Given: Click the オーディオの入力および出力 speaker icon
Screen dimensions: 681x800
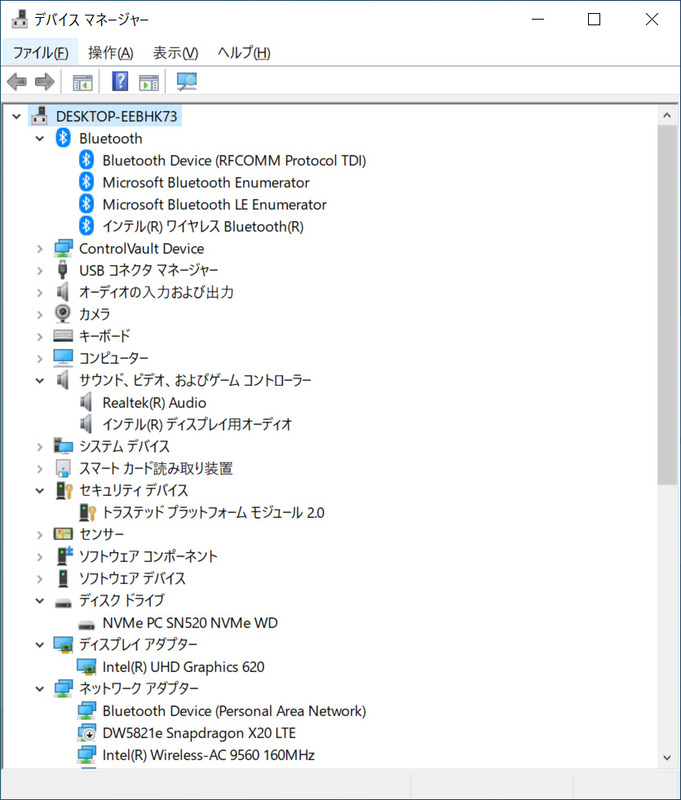Looking at the screenshot, I should click(x=63, y=292).
